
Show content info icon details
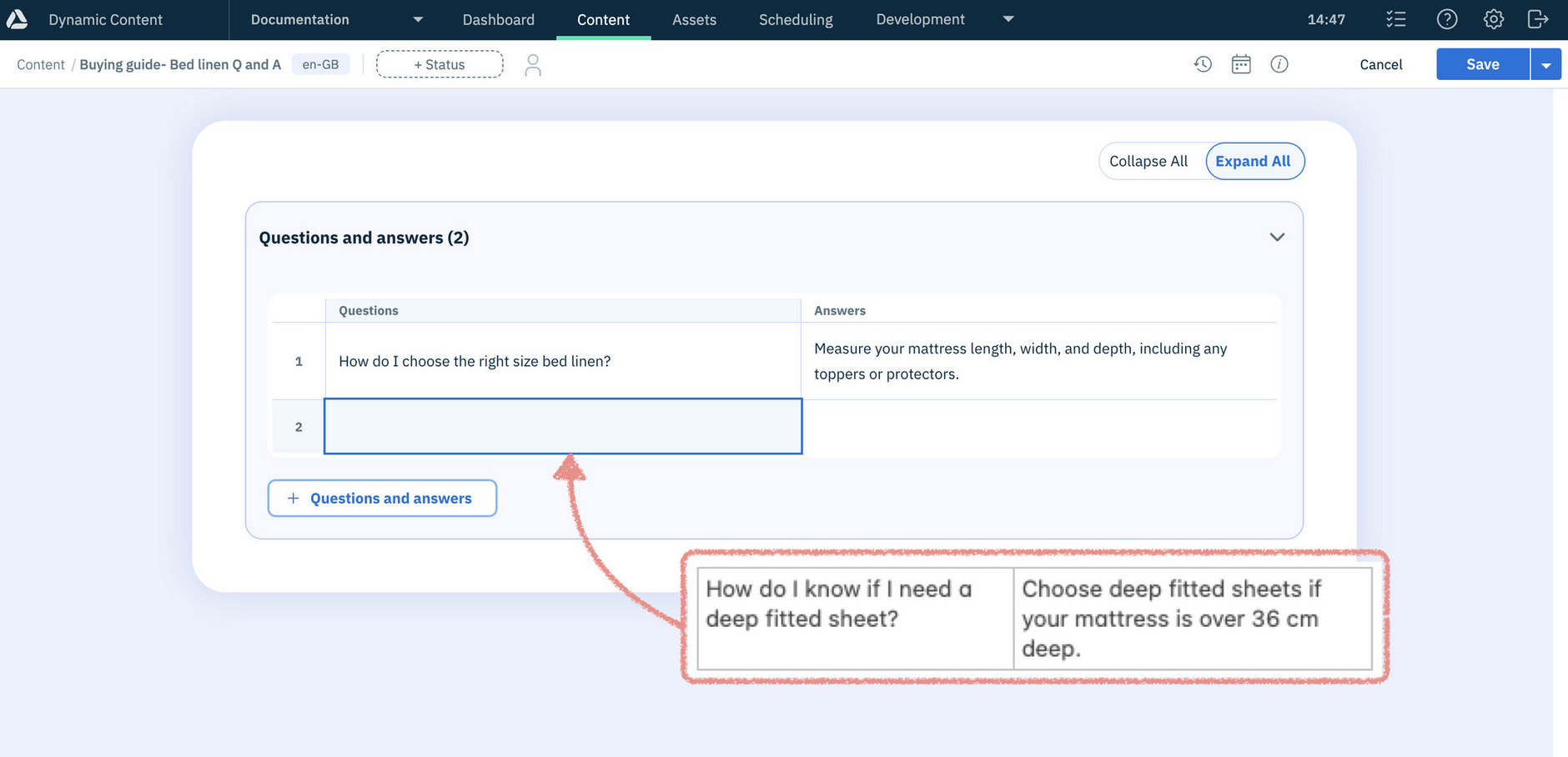(x=1279, y=64)
